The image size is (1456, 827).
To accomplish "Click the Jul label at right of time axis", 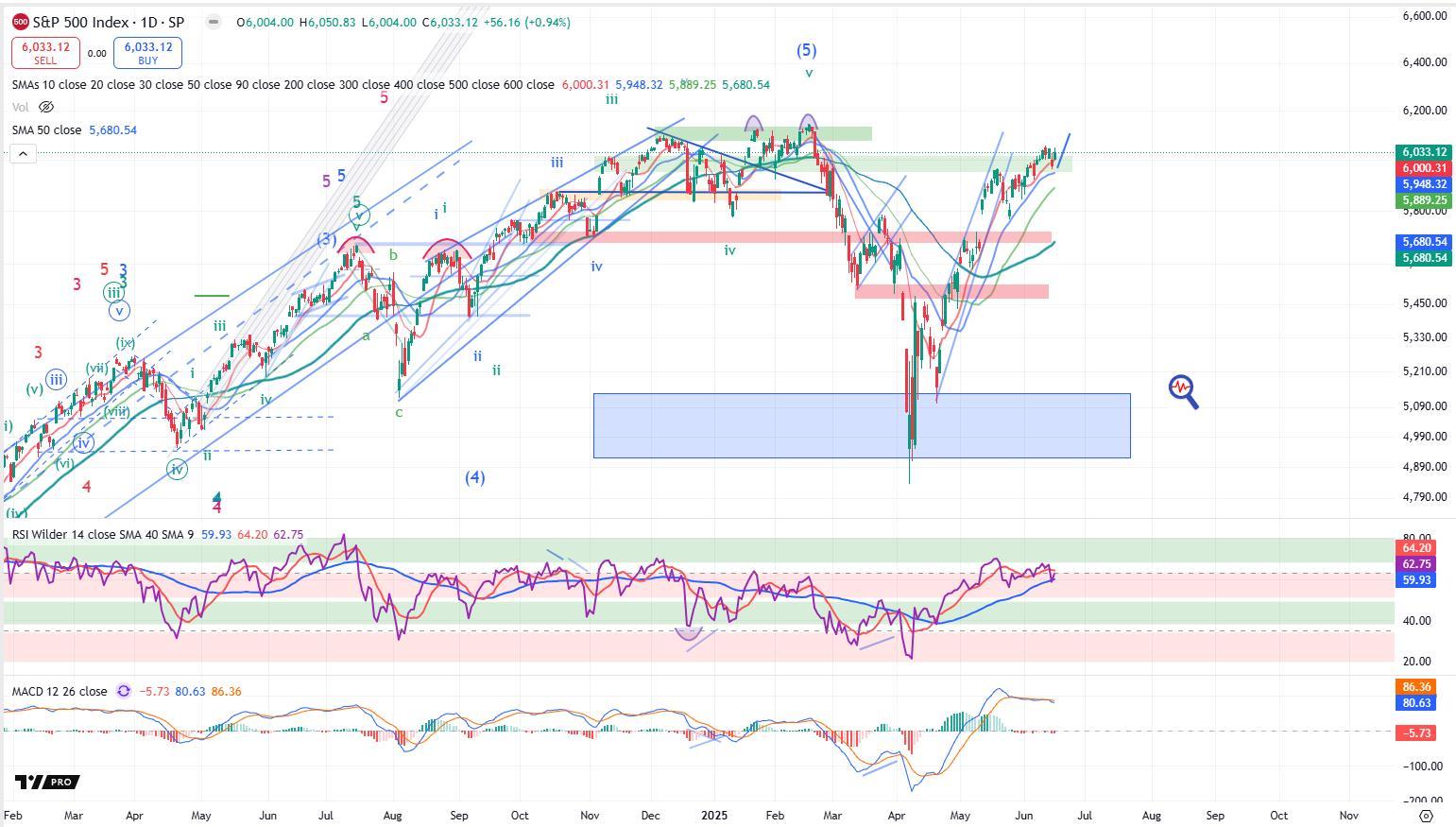I will click(1084, 815).
